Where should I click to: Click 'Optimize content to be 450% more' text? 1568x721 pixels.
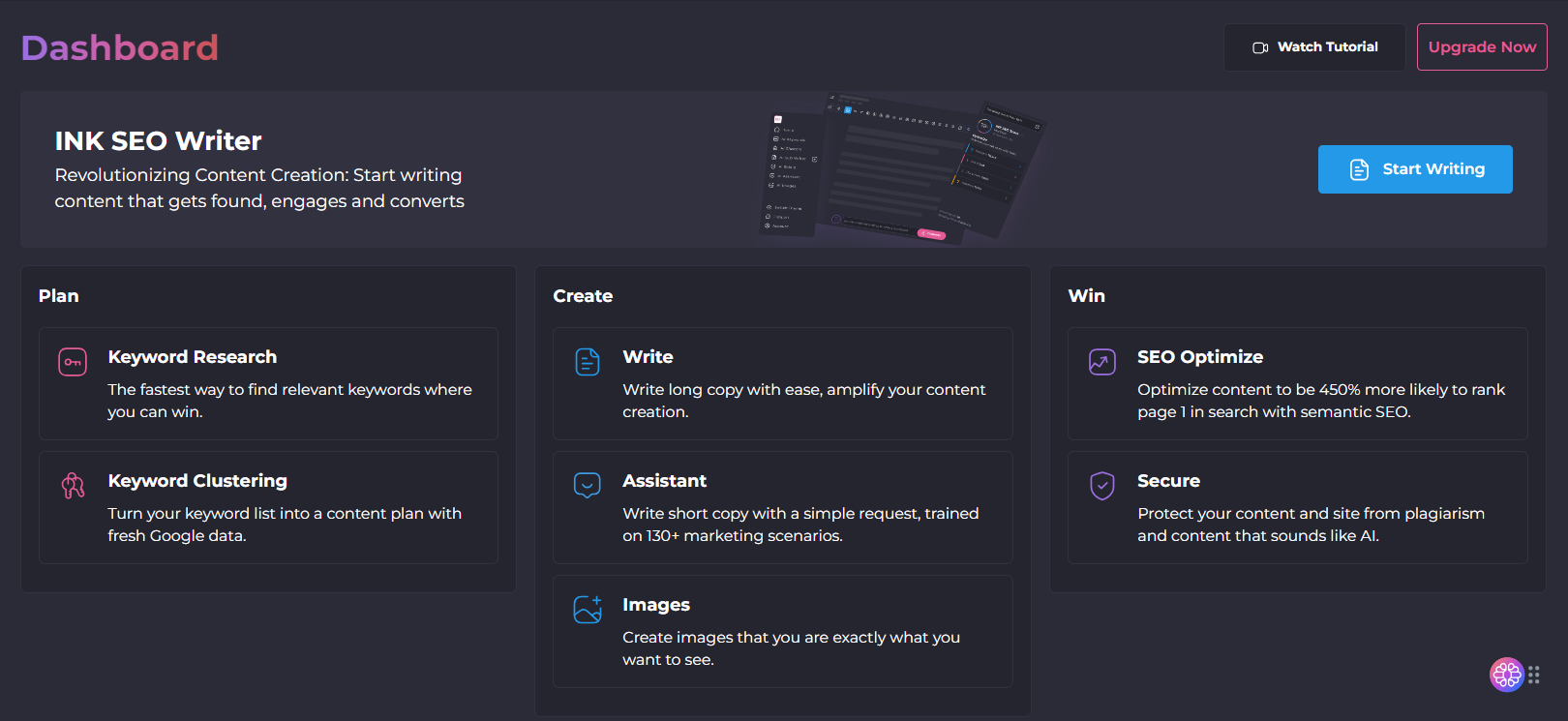coord(1321,401)
